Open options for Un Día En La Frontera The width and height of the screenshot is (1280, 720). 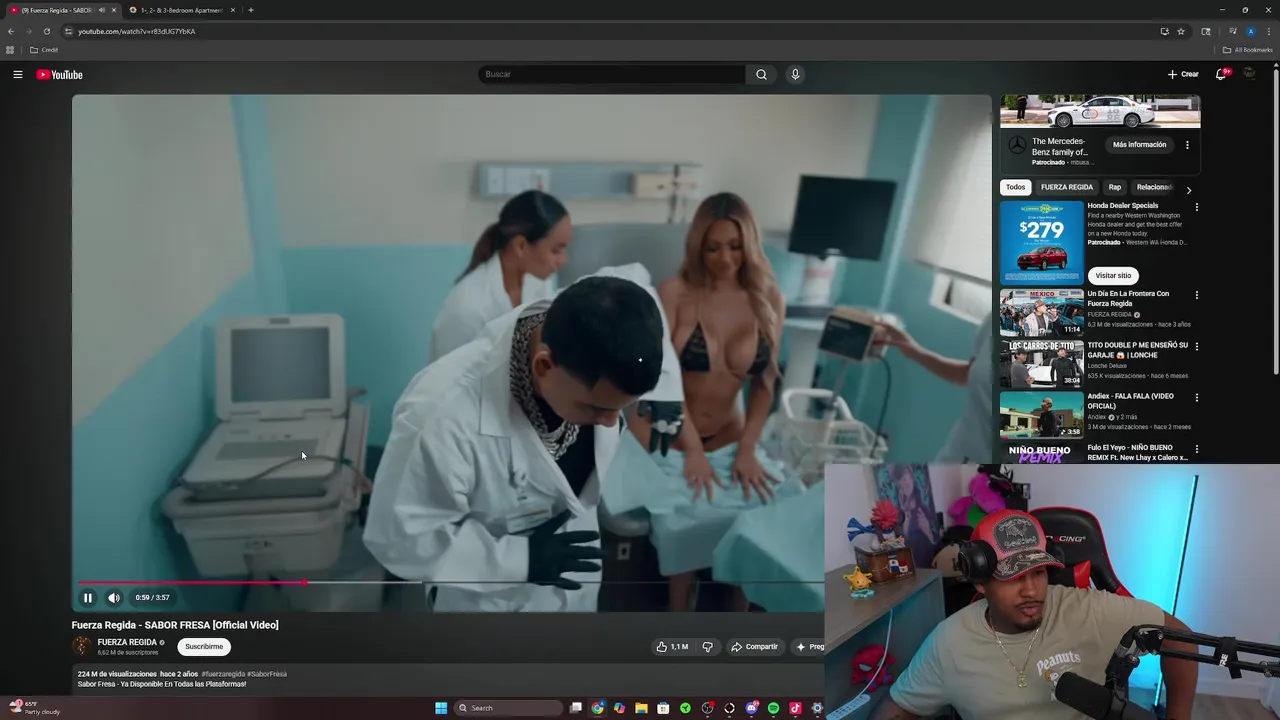(x=1196, y=295)
